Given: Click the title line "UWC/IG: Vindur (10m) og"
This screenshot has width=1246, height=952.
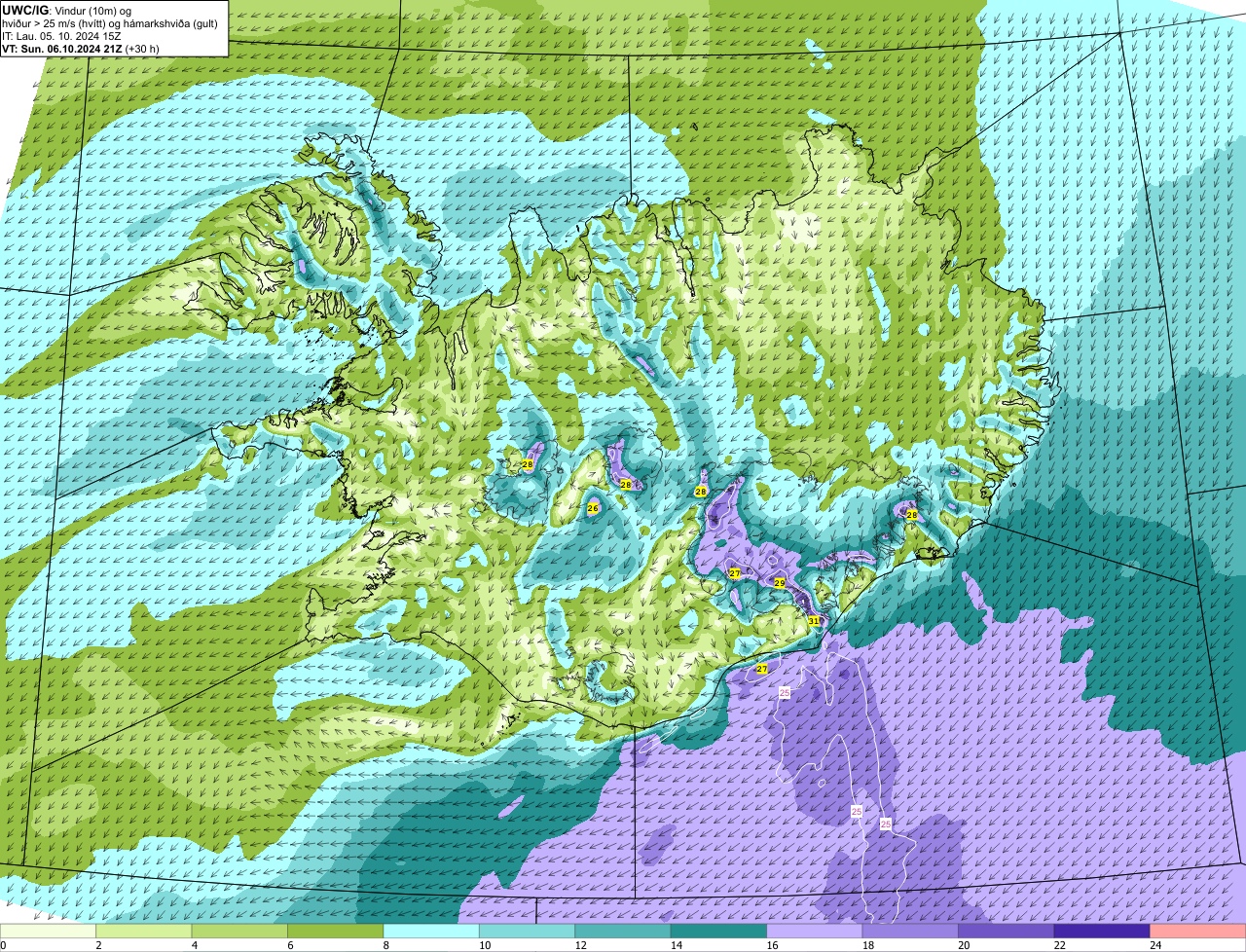Looking at the screenshot, I should click(x=67, y=11).
